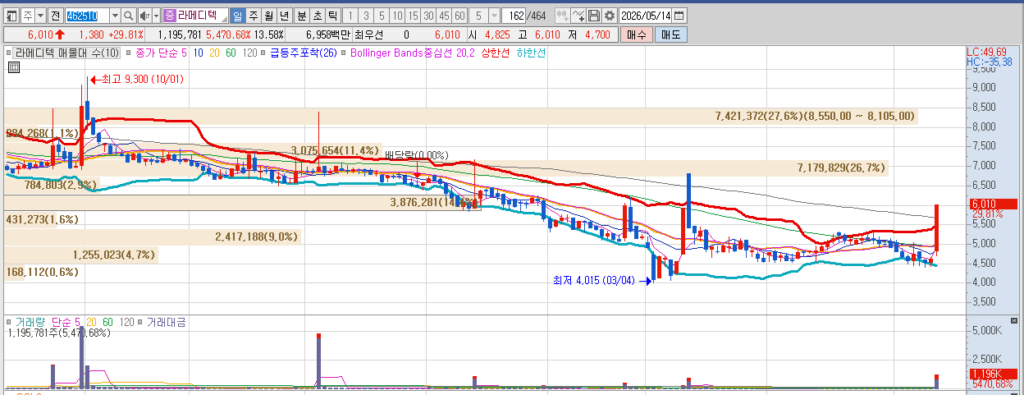Click the 2026/05/14 date field

645,16
